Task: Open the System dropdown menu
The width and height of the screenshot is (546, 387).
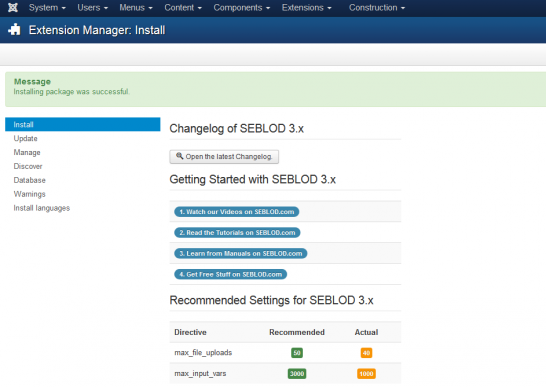Action: (x=47, y=8)
